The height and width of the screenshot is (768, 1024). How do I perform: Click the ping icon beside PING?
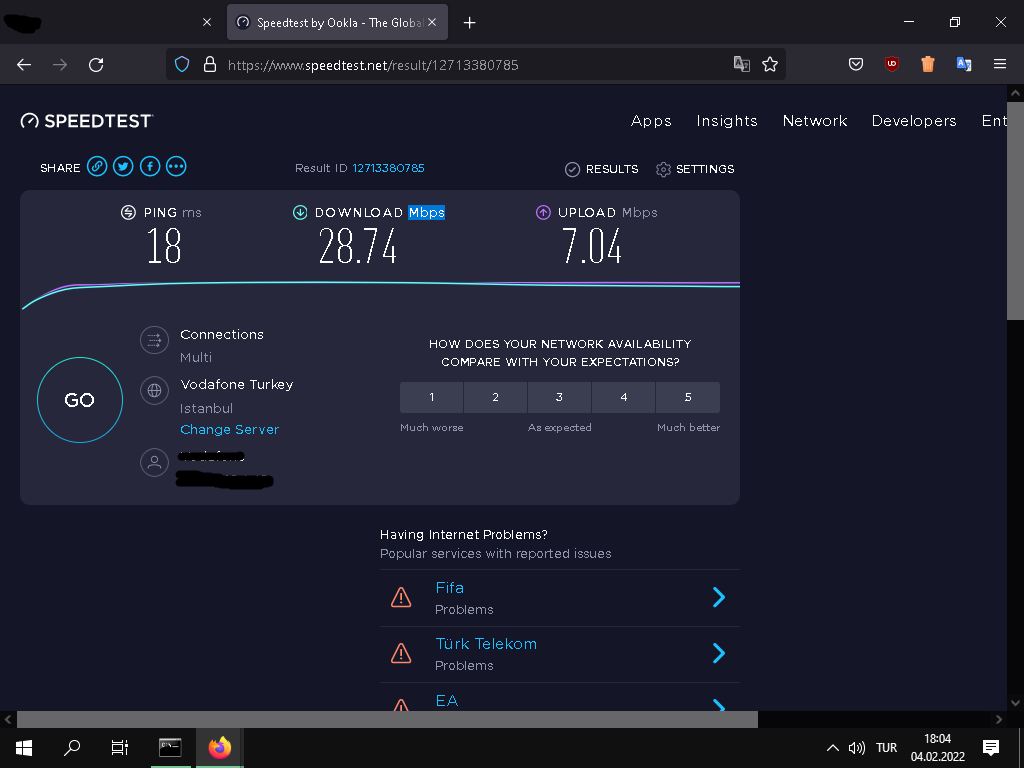point(128,212)
